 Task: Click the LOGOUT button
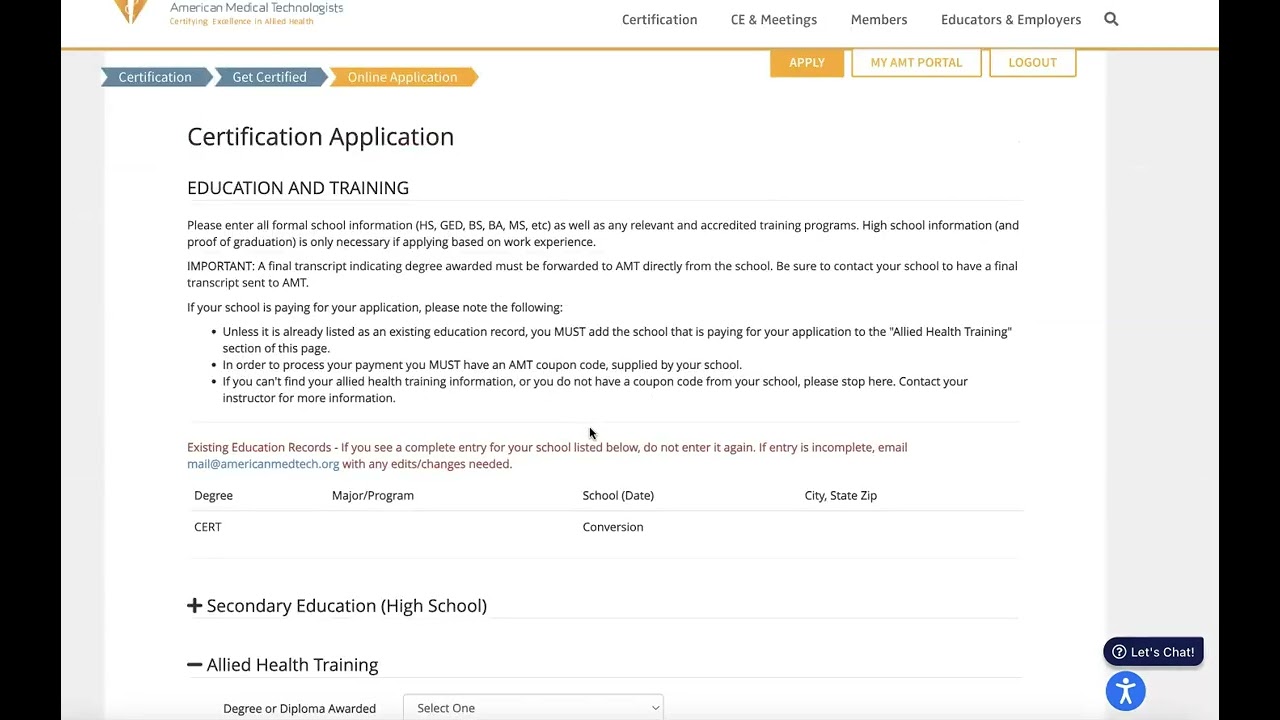1032,62
